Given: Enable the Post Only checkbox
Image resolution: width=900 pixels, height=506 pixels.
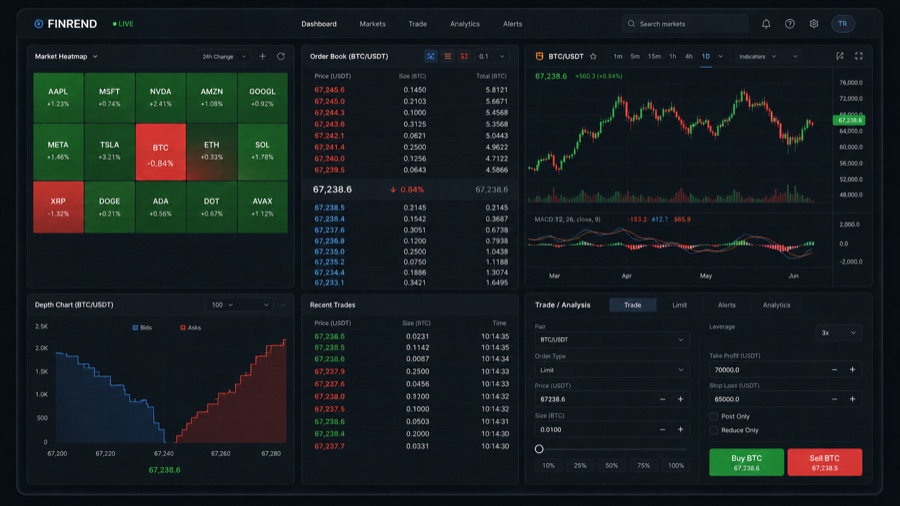Looking at the screenshot, I should point(713,417).
